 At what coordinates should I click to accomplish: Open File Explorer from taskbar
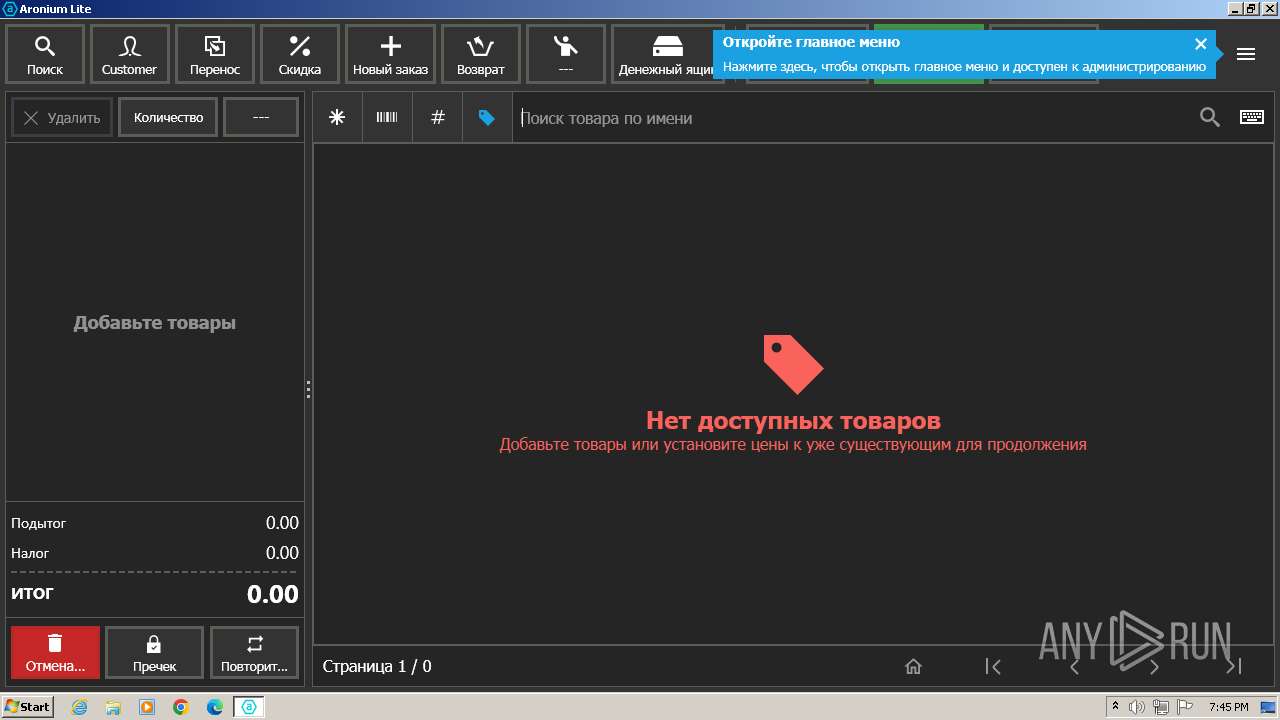(113, 707)
